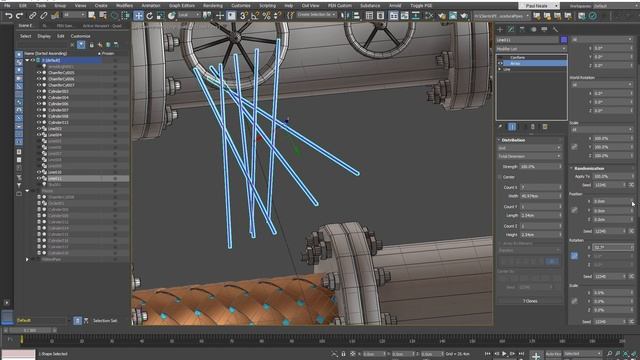Toggle Position randomization link button
Image resolution: width=640 pixels, height=360 pixels.
pyautogui.click(x=574, y=210)
